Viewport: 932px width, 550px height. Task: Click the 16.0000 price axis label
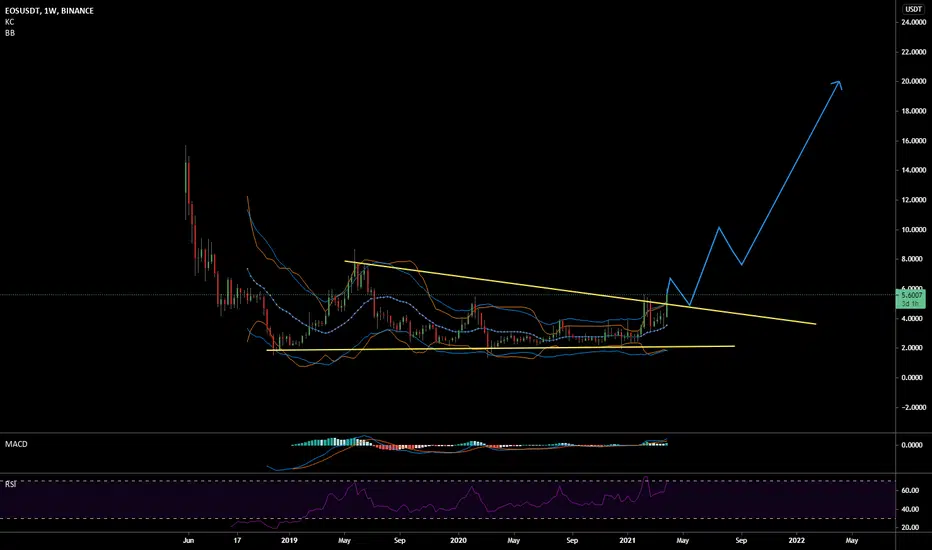[x=914, y=141]
